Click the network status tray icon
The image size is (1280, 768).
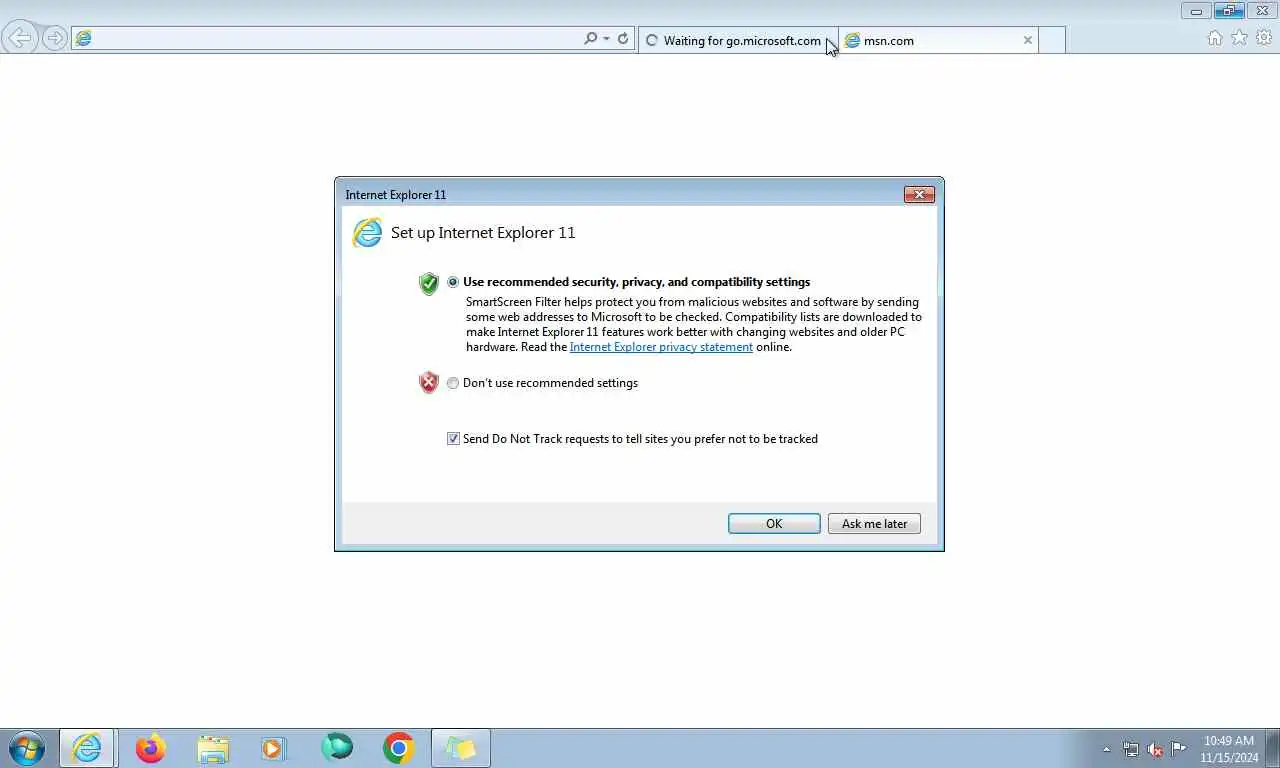point(1131,749)
